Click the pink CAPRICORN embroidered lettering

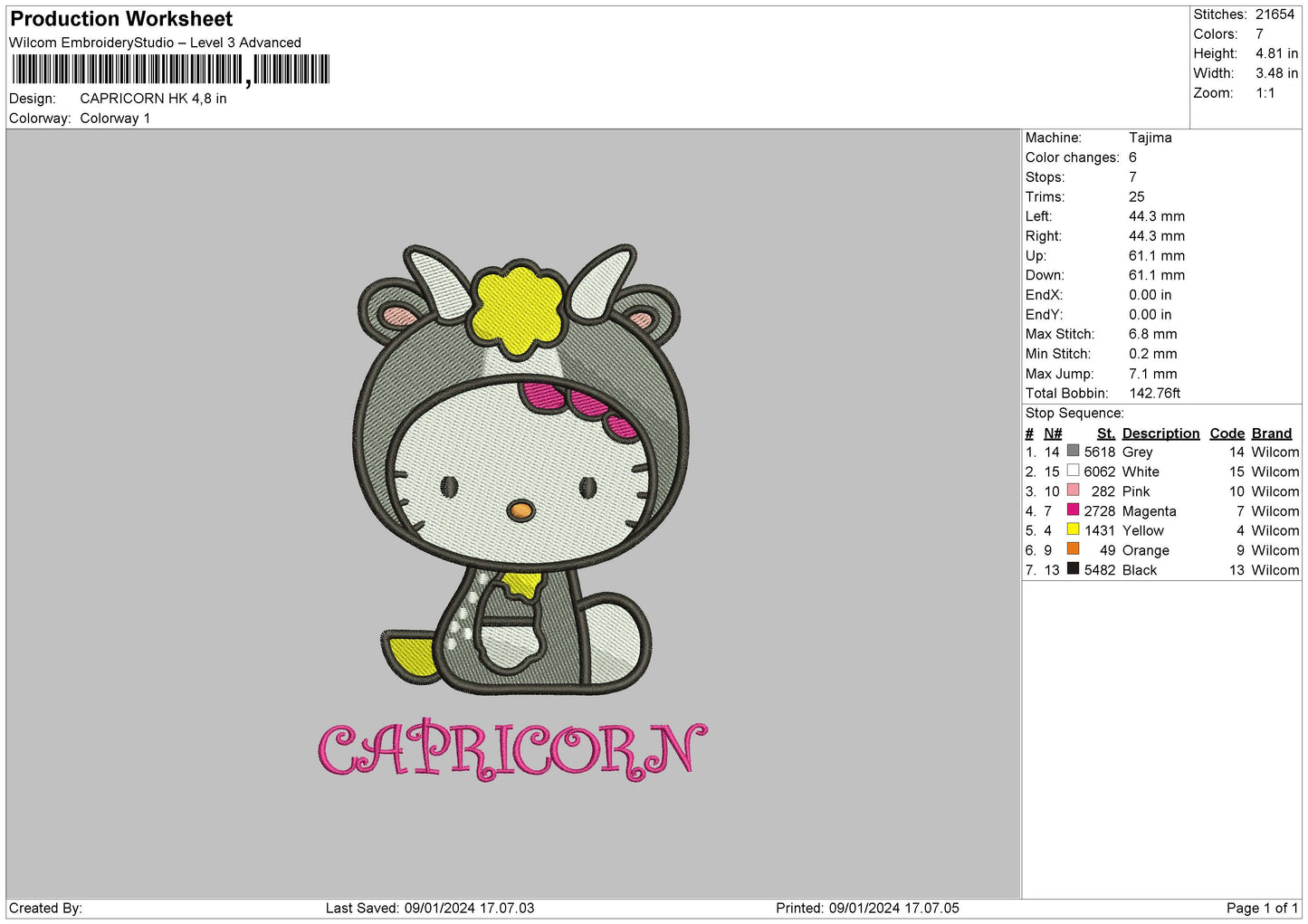coord(512,750)
